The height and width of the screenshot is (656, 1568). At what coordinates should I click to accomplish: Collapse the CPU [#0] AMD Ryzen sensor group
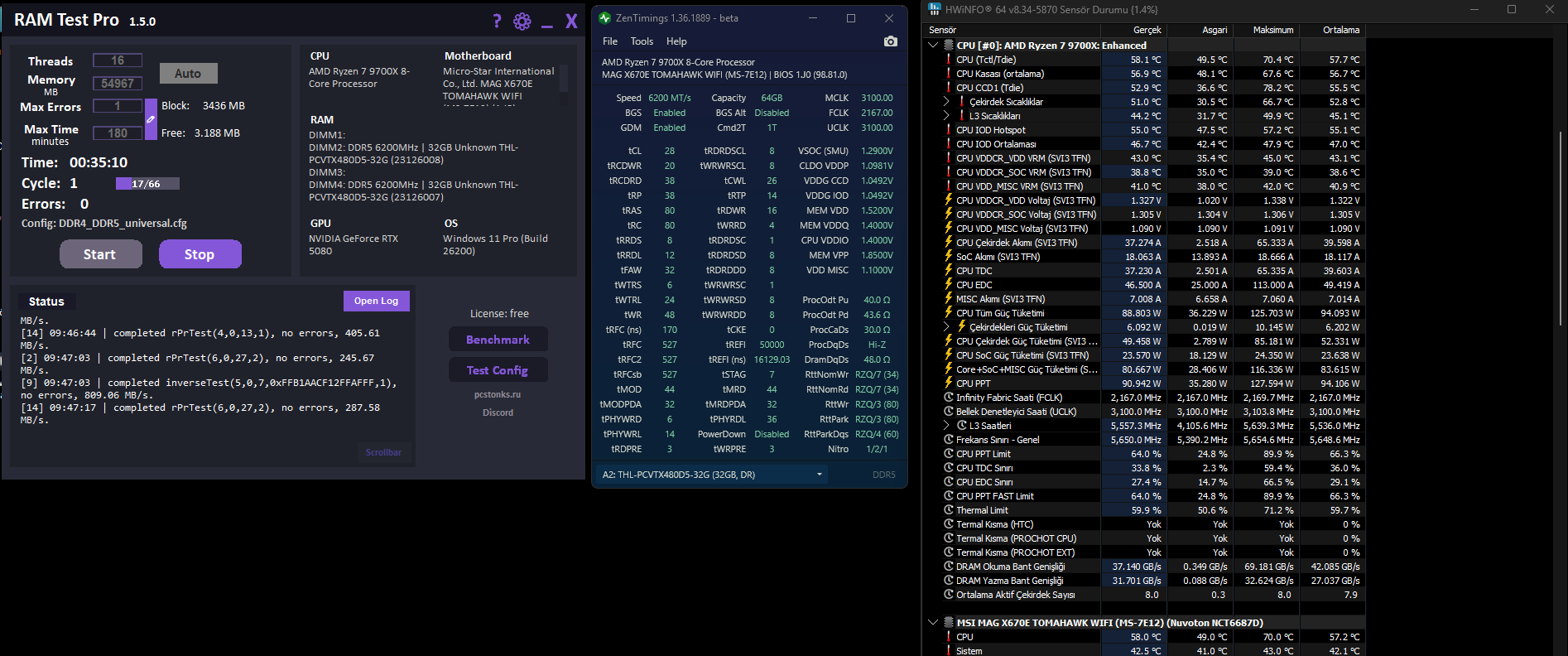click(x=933, y=46)
